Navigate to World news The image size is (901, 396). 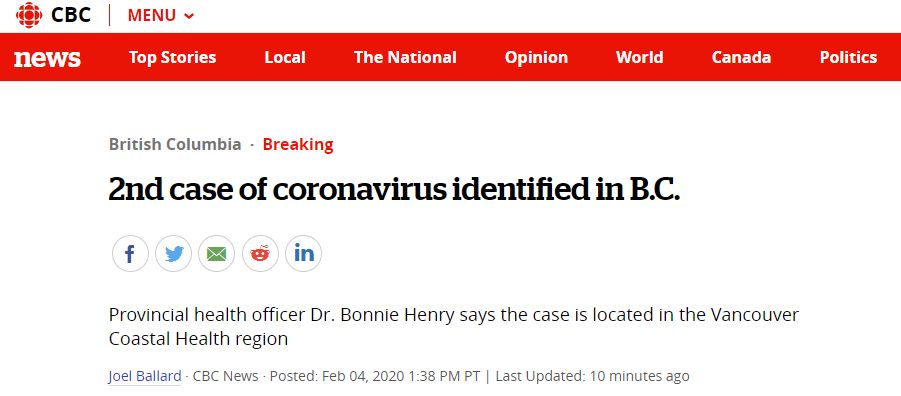click(x=640, y=57)
